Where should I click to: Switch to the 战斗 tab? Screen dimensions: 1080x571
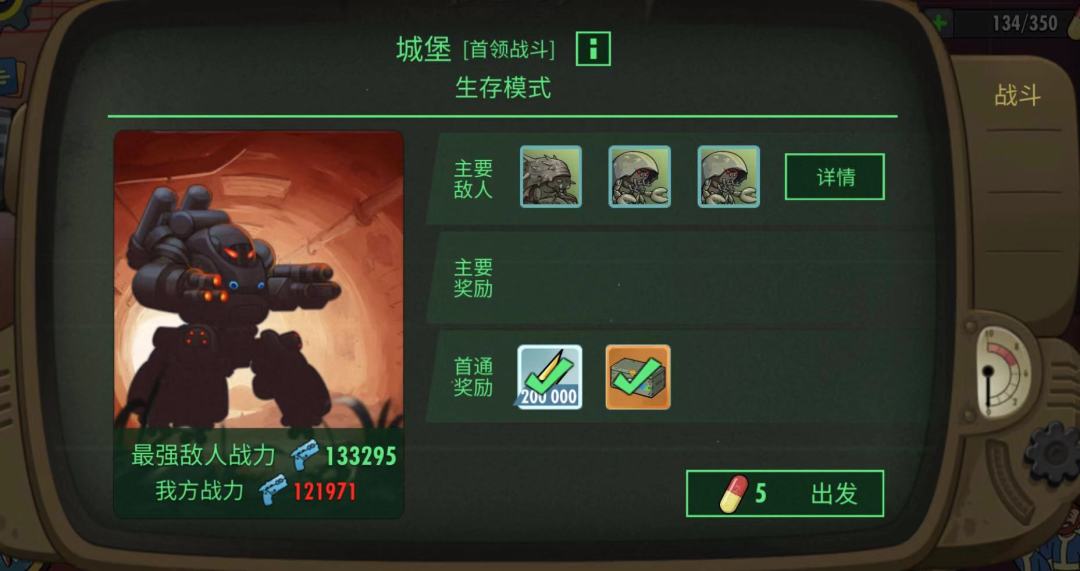point(1017,95)
